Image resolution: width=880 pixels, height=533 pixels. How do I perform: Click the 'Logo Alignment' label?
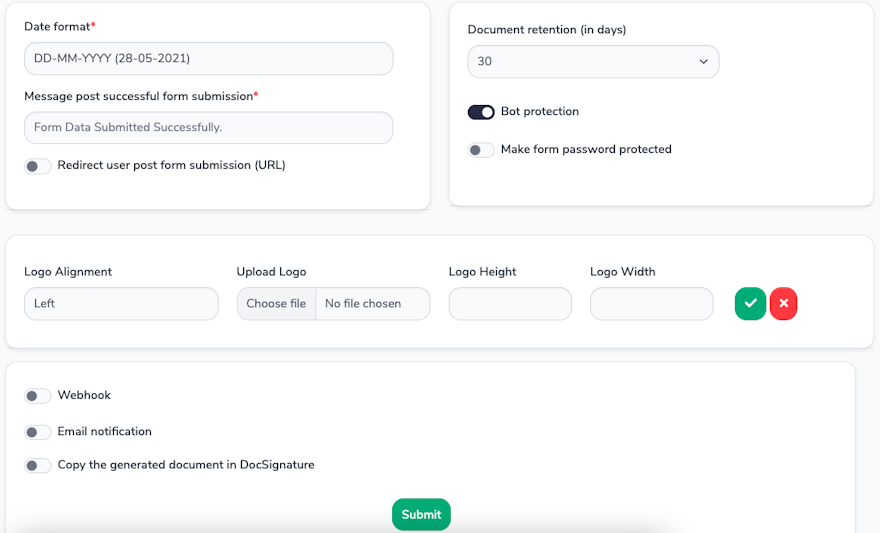pos(68,272)
